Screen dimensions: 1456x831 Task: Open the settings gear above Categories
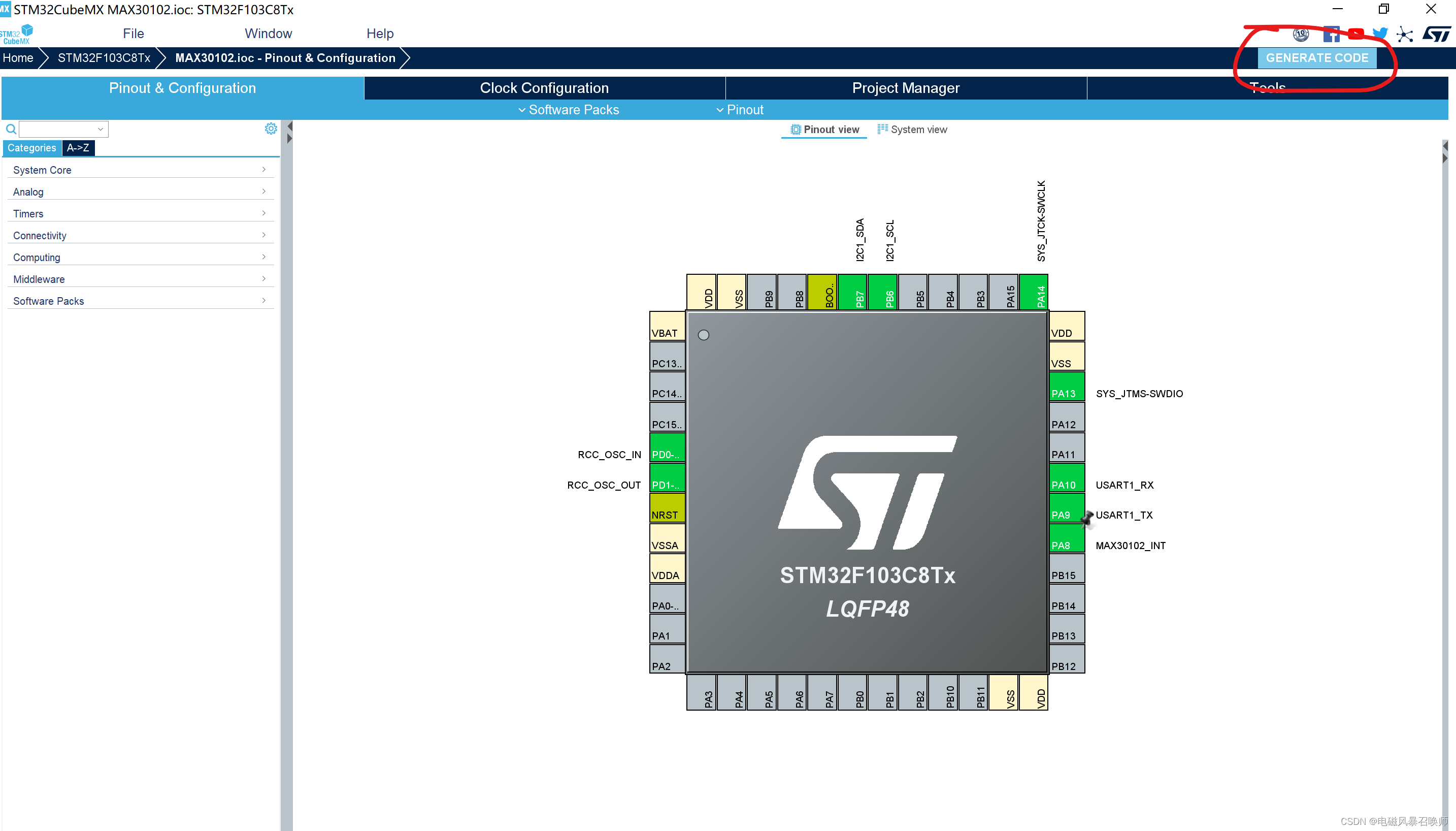pos(271,129)
